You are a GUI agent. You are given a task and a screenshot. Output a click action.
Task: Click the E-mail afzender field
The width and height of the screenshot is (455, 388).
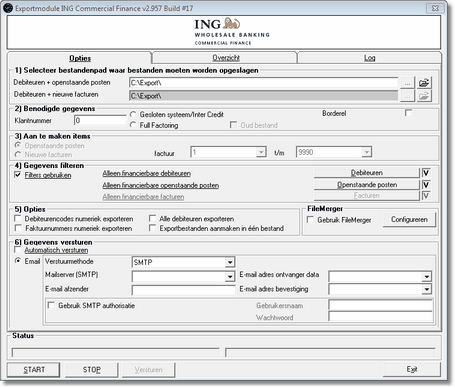pos(184,290)
